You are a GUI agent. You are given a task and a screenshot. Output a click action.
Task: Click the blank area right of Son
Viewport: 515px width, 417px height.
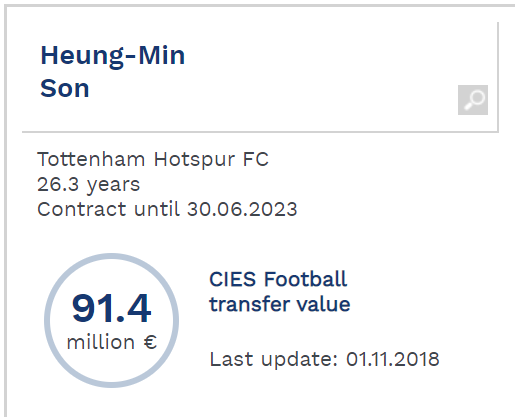tap(267, 89)
